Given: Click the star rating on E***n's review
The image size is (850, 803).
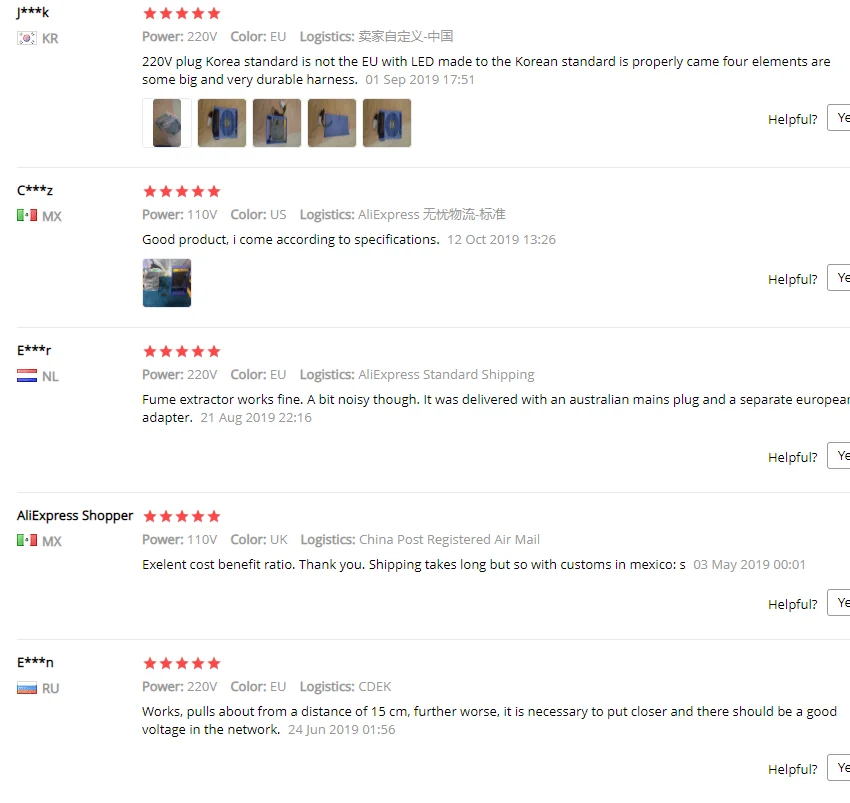Looking at the screenshot, I should click(182, 663).
